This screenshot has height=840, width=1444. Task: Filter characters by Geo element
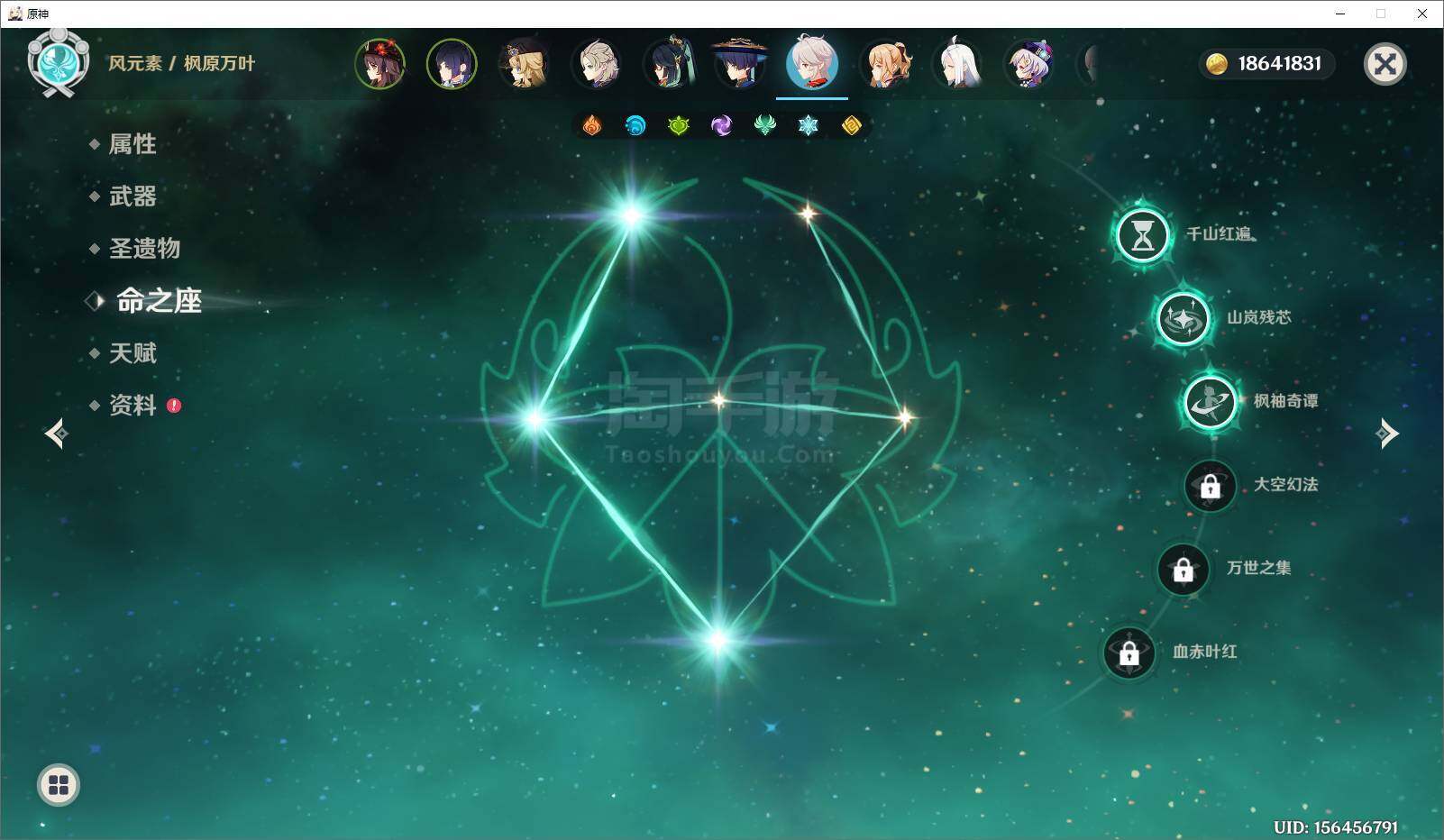[x=852, y=125]
